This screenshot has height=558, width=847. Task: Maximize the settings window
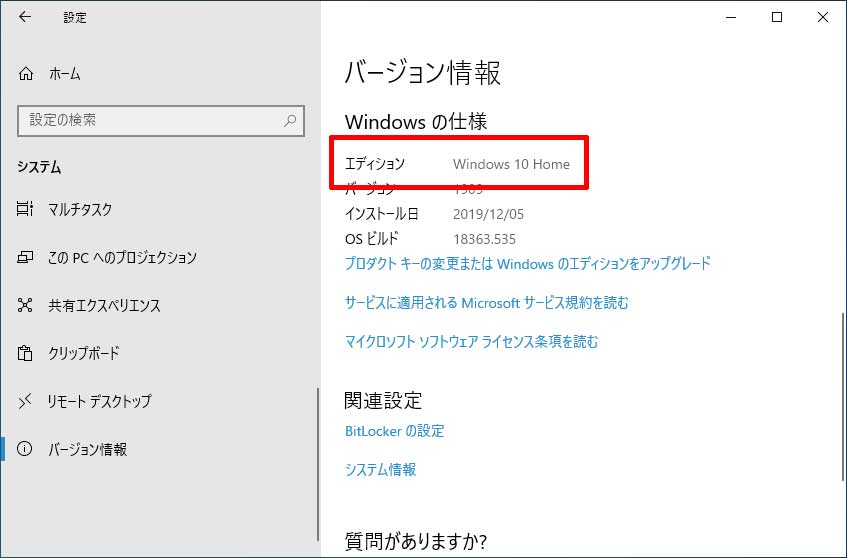[x=777, y=17]
